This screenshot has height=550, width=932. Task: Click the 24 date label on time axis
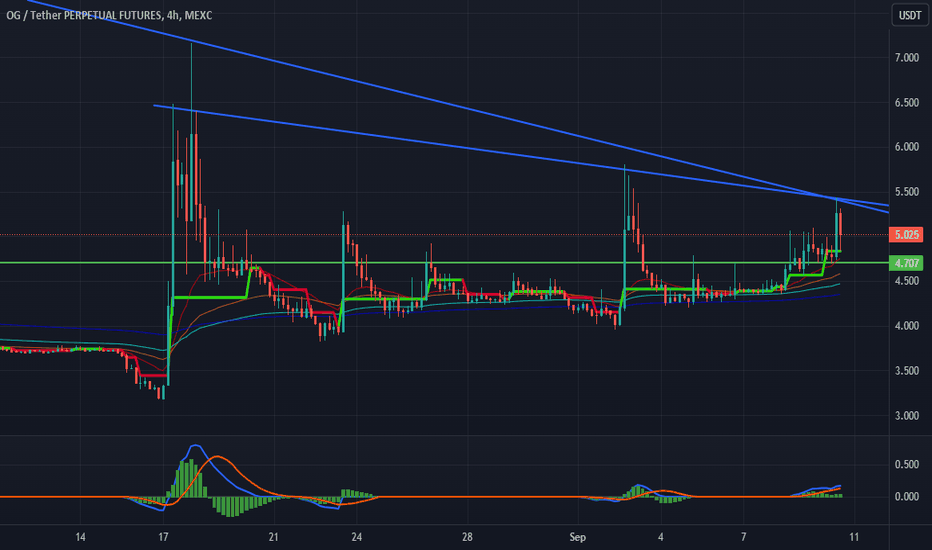pyautogui.click(x=357, y=537)
